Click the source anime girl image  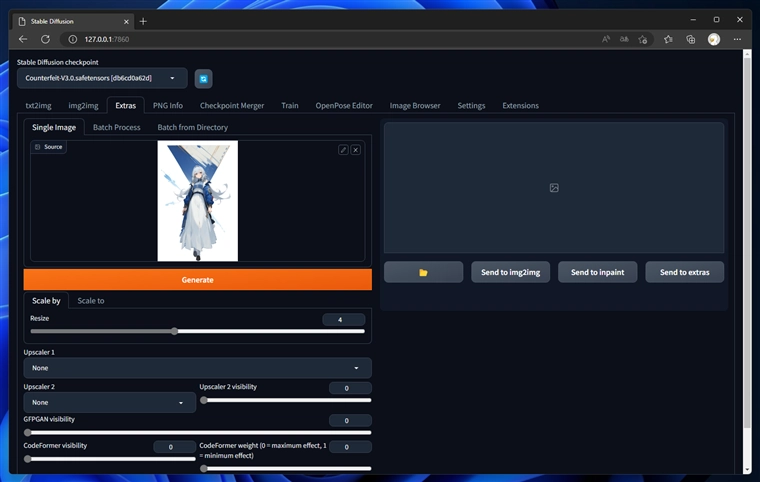pos(197,201)
